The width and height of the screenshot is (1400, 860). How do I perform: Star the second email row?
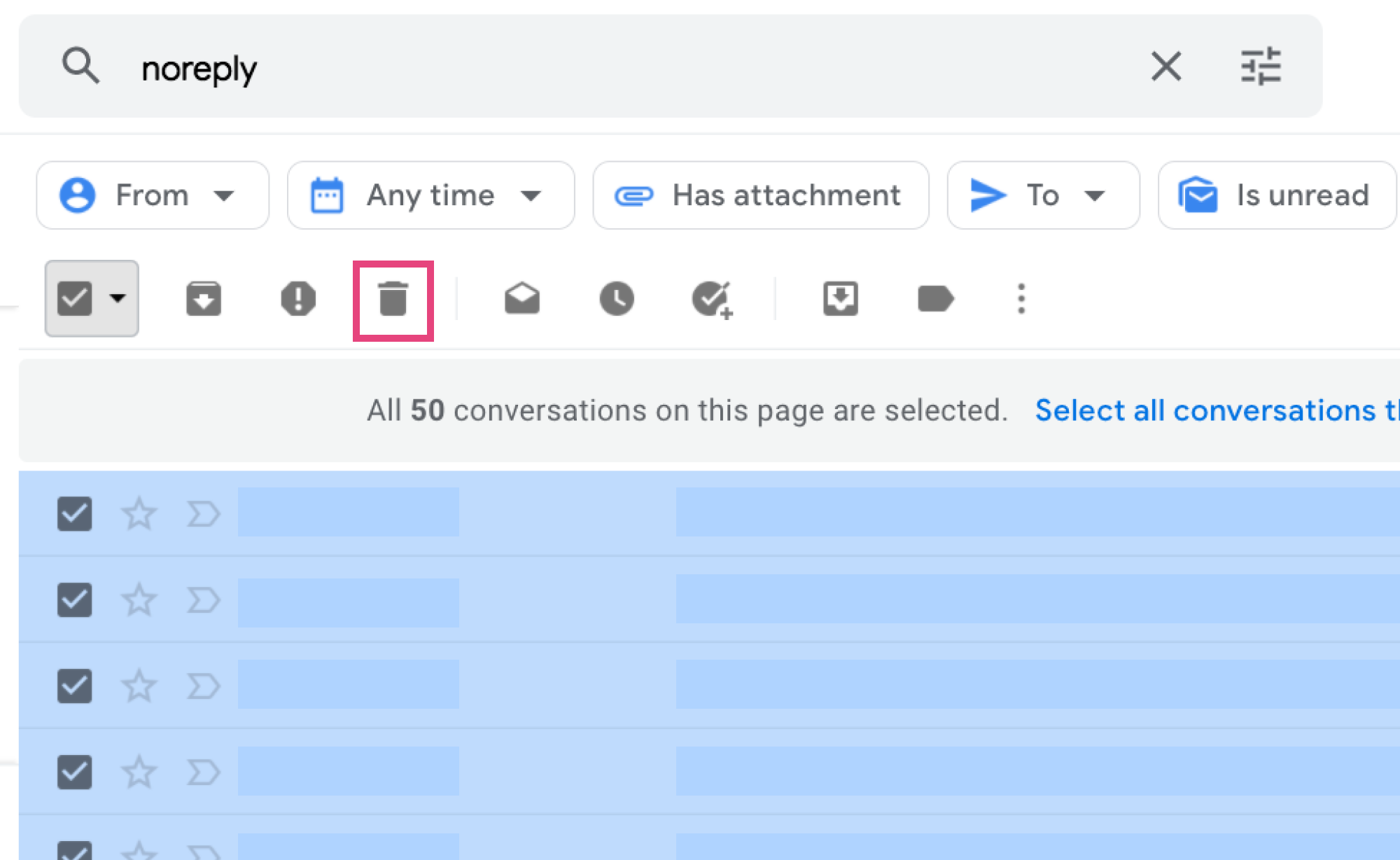(x=139, y=600)
